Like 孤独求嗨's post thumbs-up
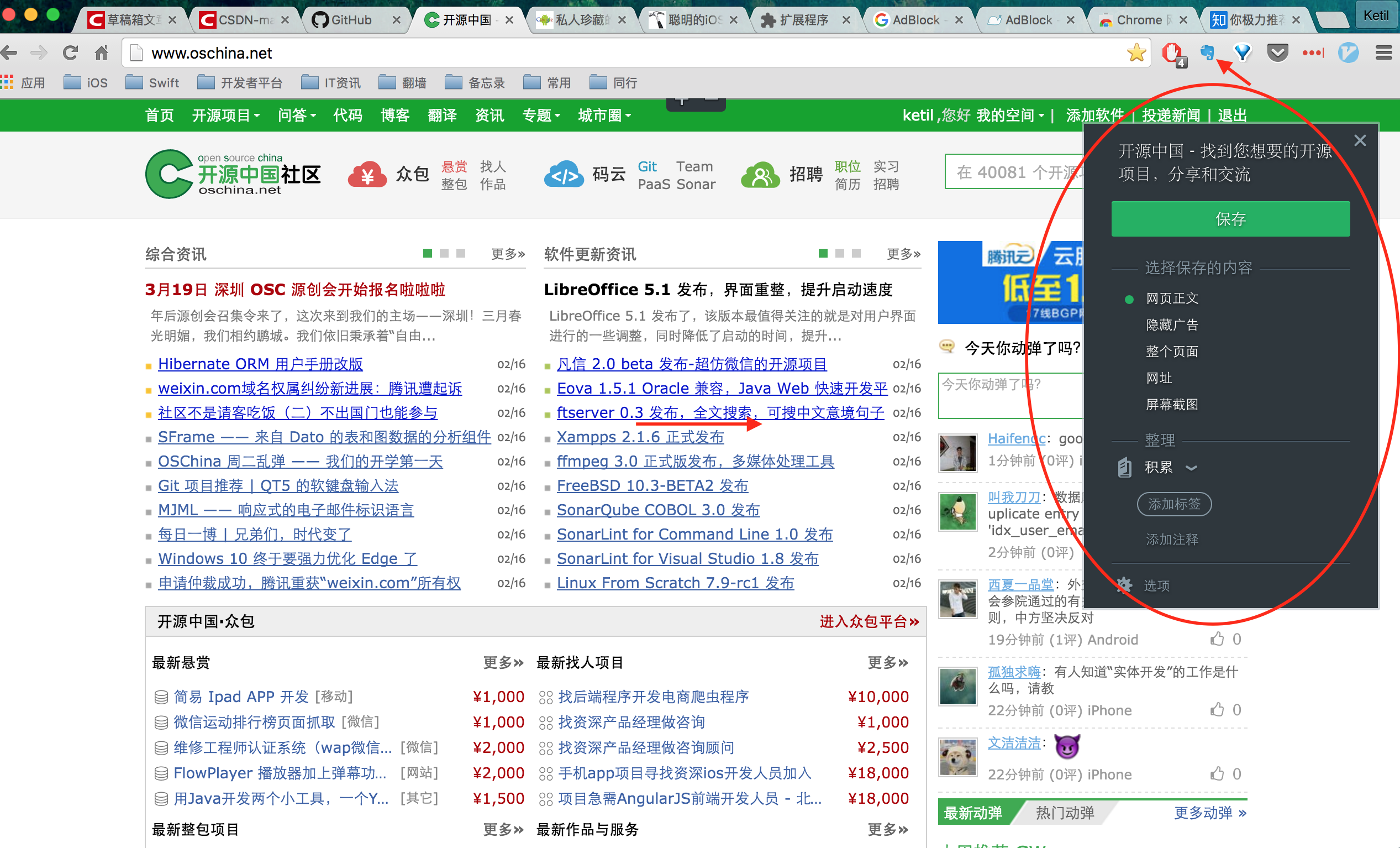Image resolution: width=1400 pixels, height=848 pixels. 1217,709
